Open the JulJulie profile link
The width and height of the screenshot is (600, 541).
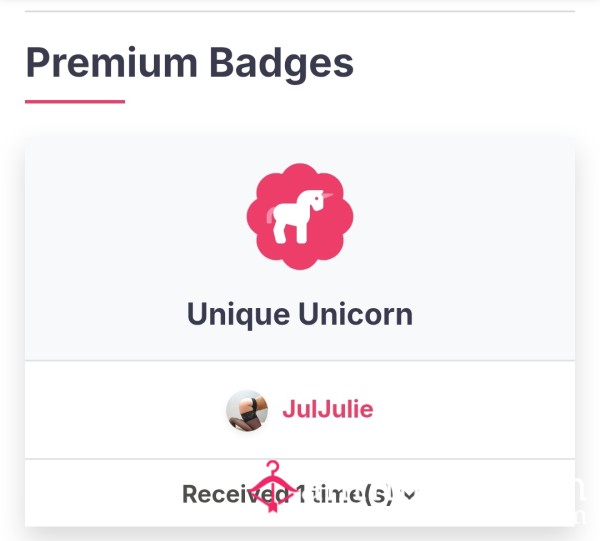pyautogui.click(x=328, y=409)
